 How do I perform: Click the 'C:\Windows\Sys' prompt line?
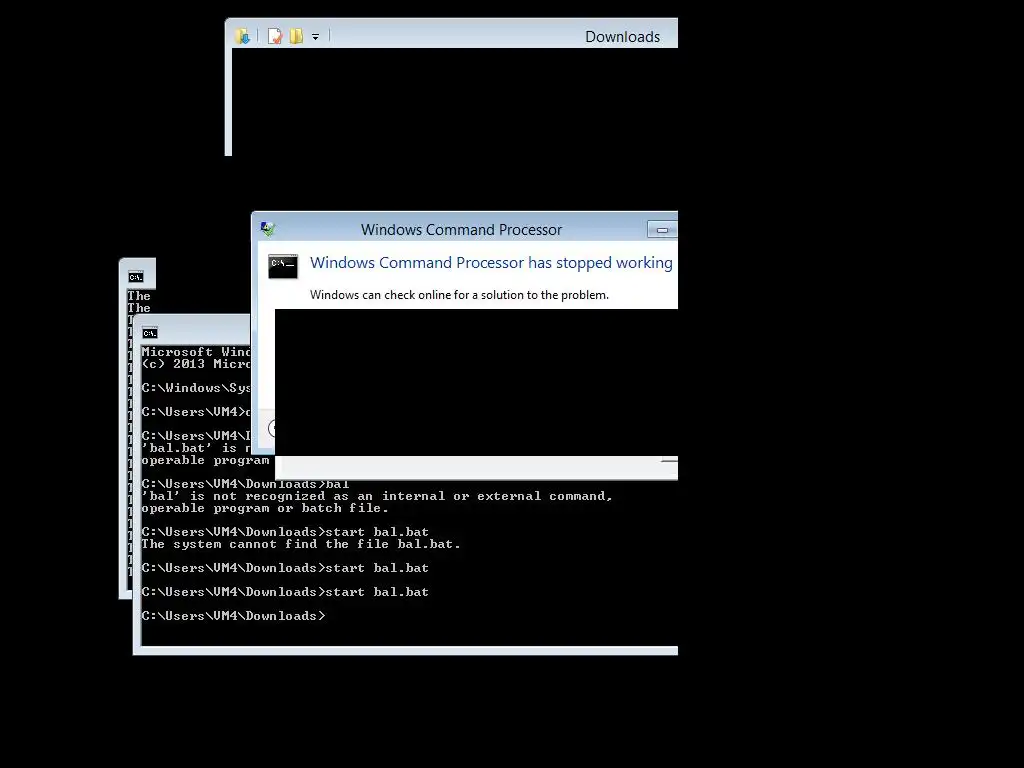point(196,388)
